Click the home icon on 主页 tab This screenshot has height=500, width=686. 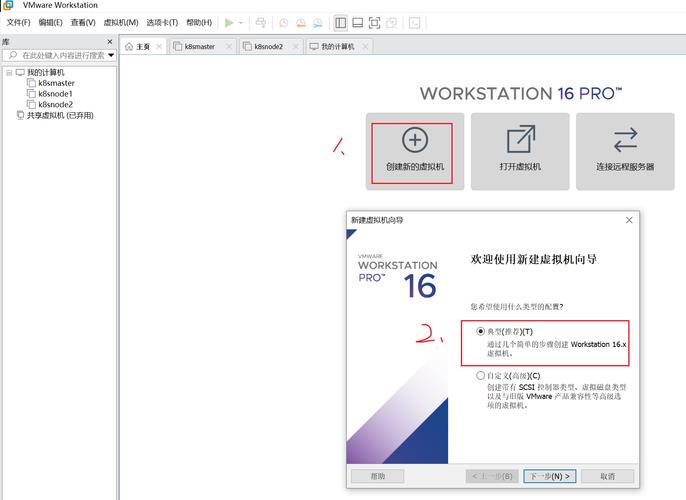click(129, 46)
